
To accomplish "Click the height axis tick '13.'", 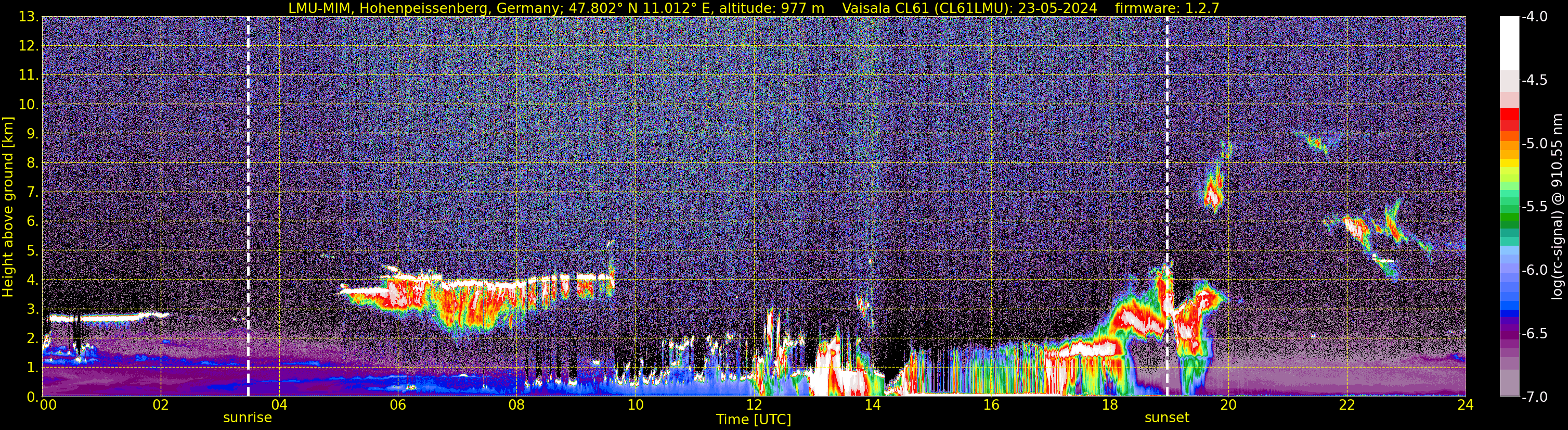I will (x=29, y=17).
